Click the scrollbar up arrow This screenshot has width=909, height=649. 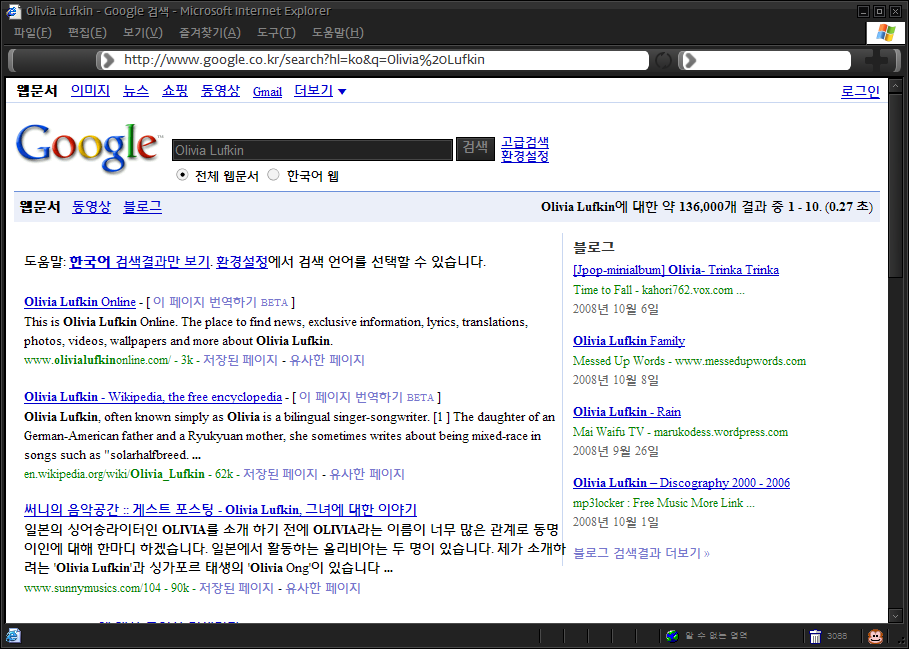pyautogui.click(x=895, y=87)
